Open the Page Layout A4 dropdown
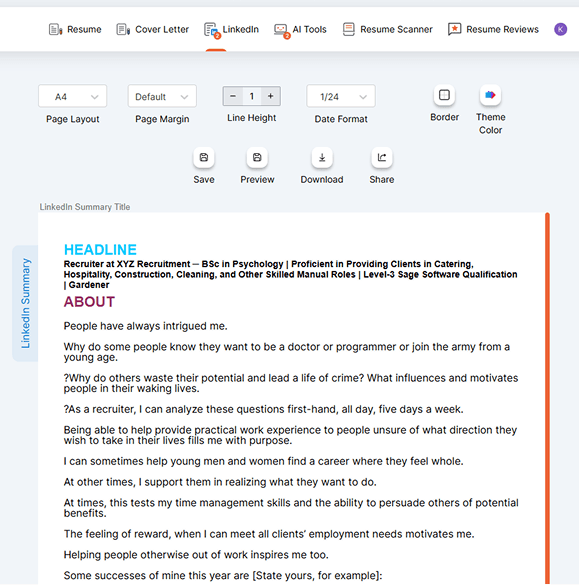579x585 pixels. 72,96
